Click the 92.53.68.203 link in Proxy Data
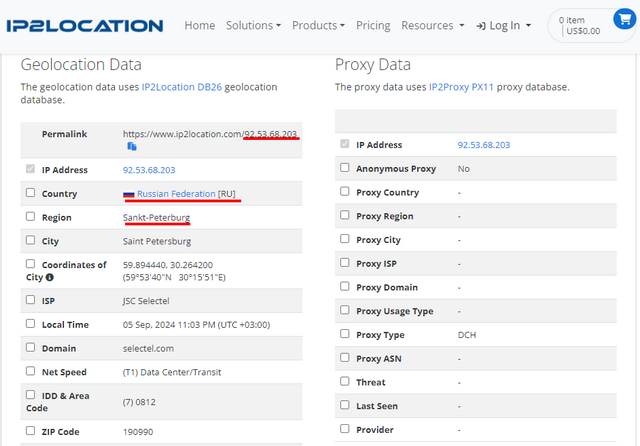640x446 pixels. pos(484,145)
